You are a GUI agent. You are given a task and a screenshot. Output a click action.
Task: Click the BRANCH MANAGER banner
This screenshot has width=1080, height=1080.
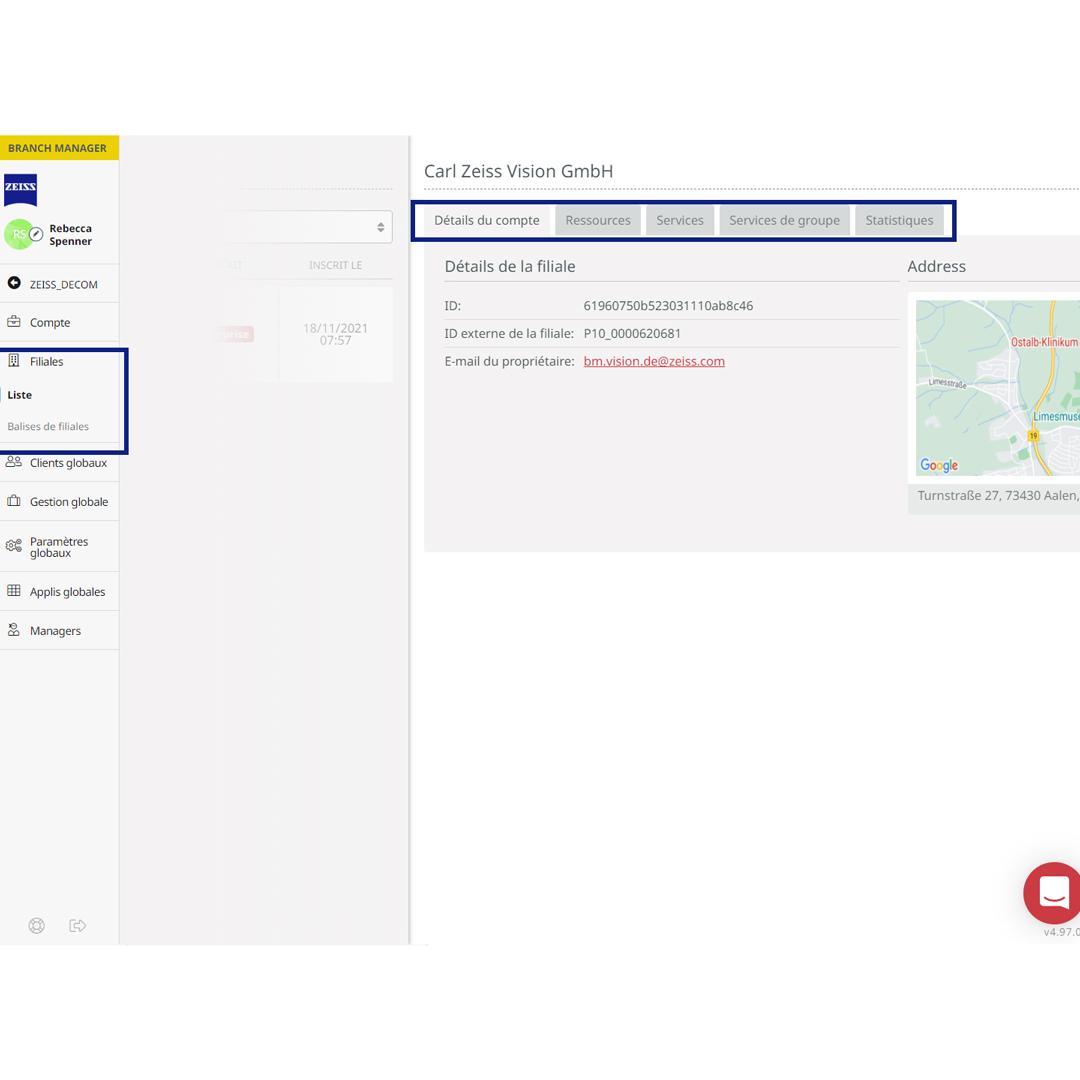pos(59,147)
